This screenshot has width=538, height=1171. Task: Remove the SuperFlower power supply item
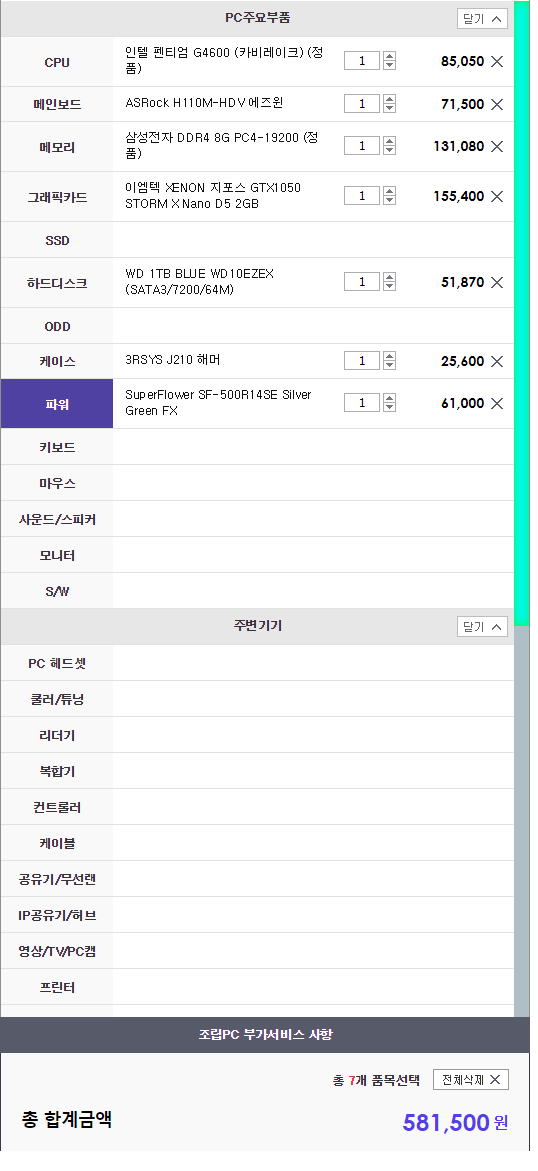coord(497,403)
